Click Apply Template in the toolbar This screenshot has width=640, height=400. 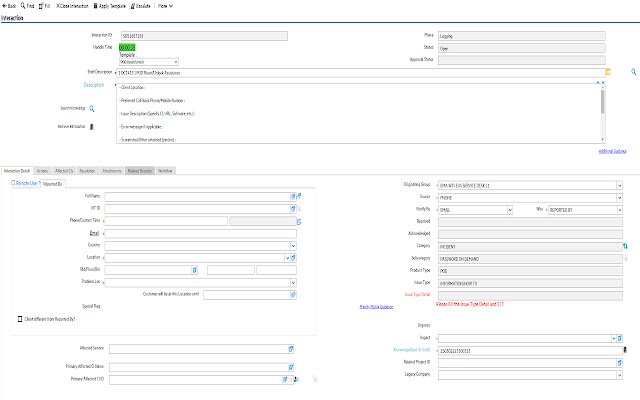tap(109, 6)
